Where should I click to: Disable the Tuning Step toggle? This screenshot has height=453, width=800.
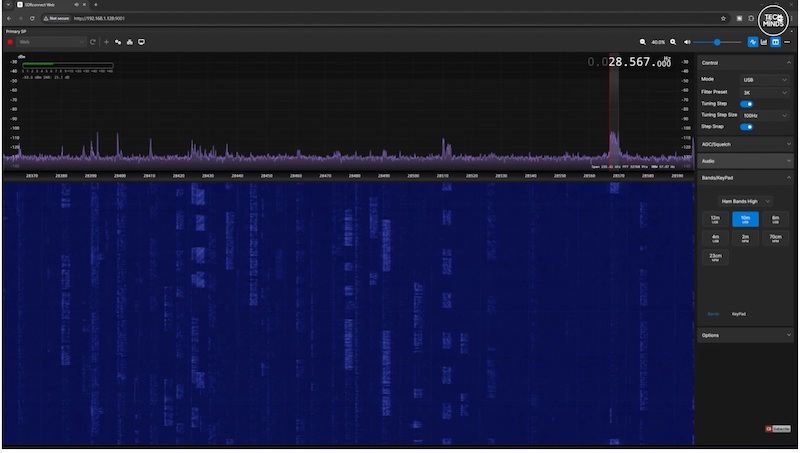[746, 103]
